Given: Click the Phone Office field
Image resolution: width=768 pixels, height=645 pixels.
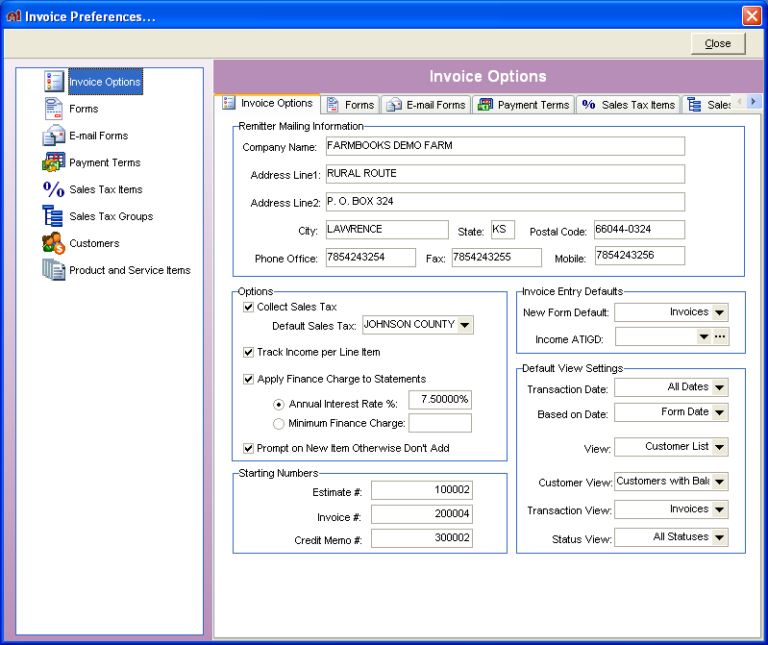Looking at the screenshot, I should [x=371, y=258].
